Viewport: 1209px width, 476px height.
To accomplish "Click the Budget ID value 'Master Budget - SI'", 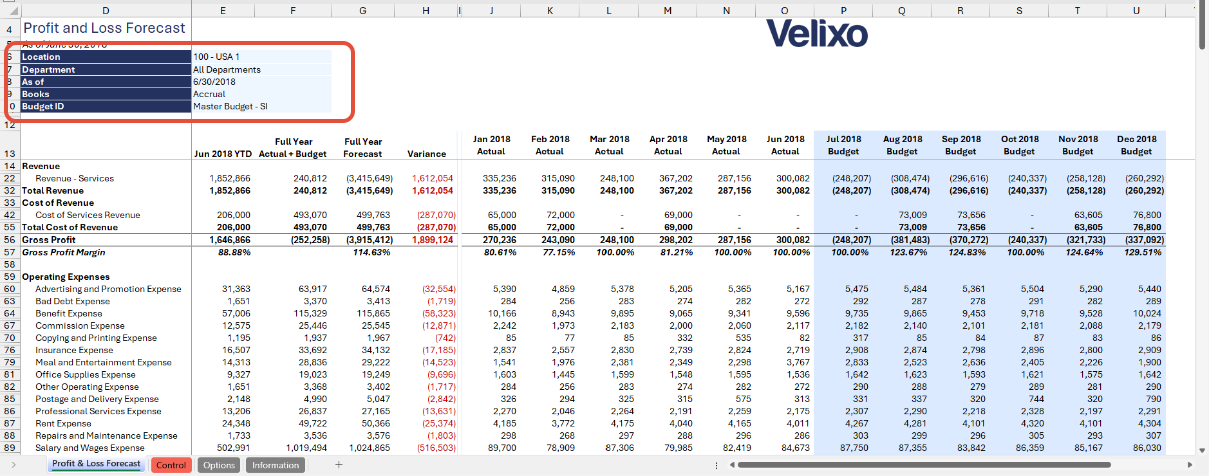I will [231, 106].
